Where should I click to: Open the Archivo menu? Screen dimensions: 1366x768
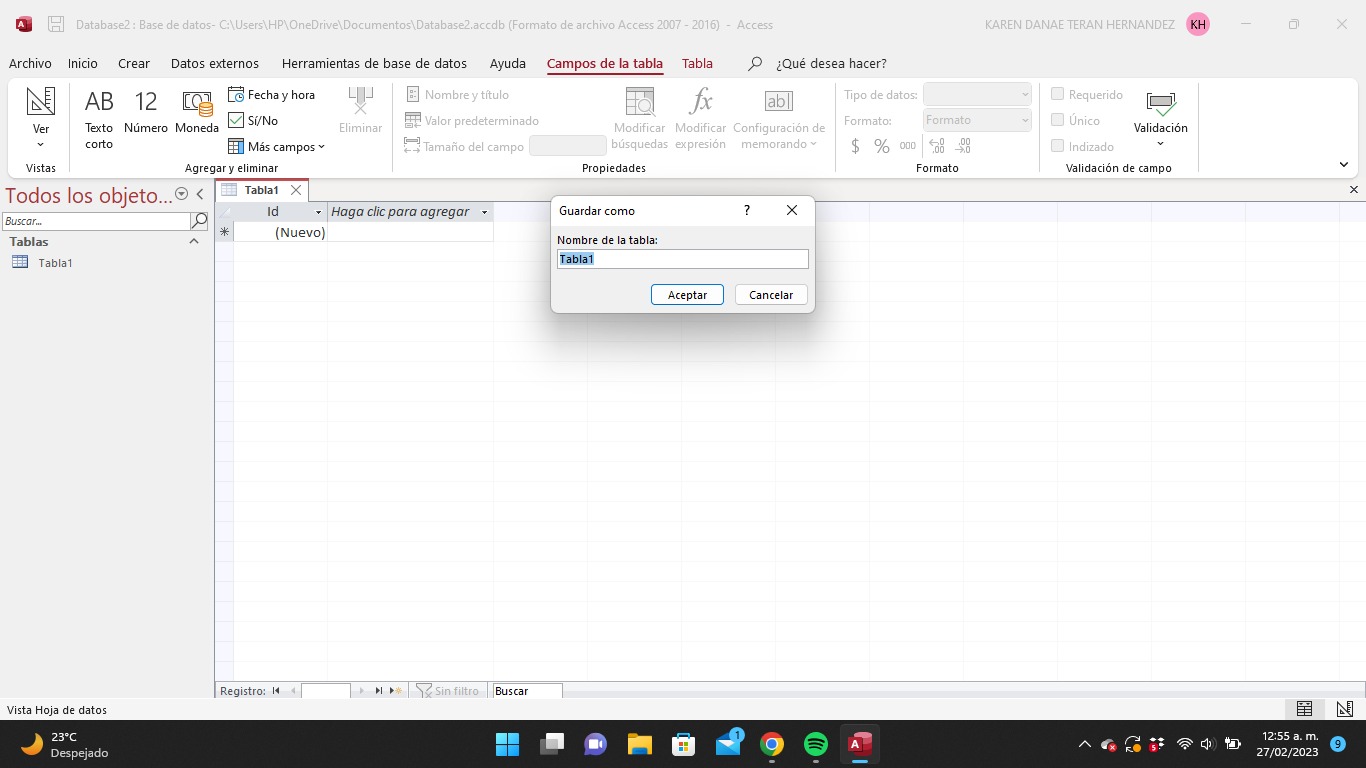pyautogui.click(x=30, y=63)
